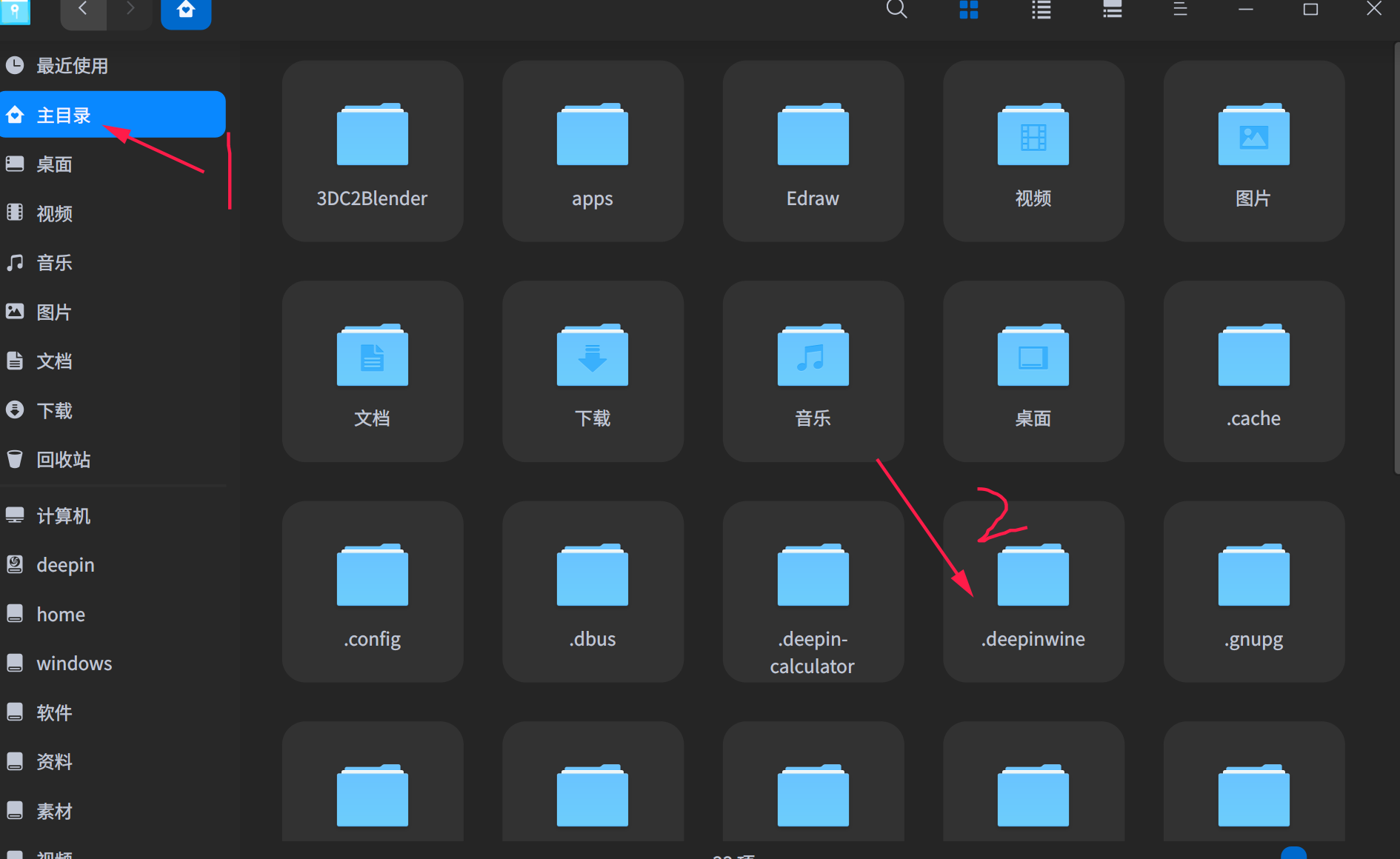Open the 音乐 (Music) sidebar entry
The height and width of the screenshot is (859, 1400).
[x=54, y=262]
